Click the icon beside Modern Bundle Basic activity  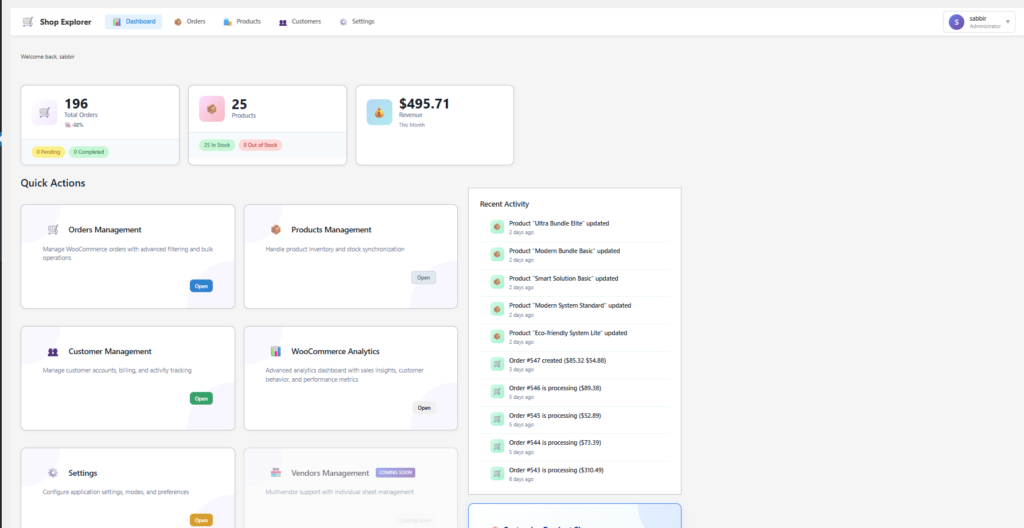[497, 254]
